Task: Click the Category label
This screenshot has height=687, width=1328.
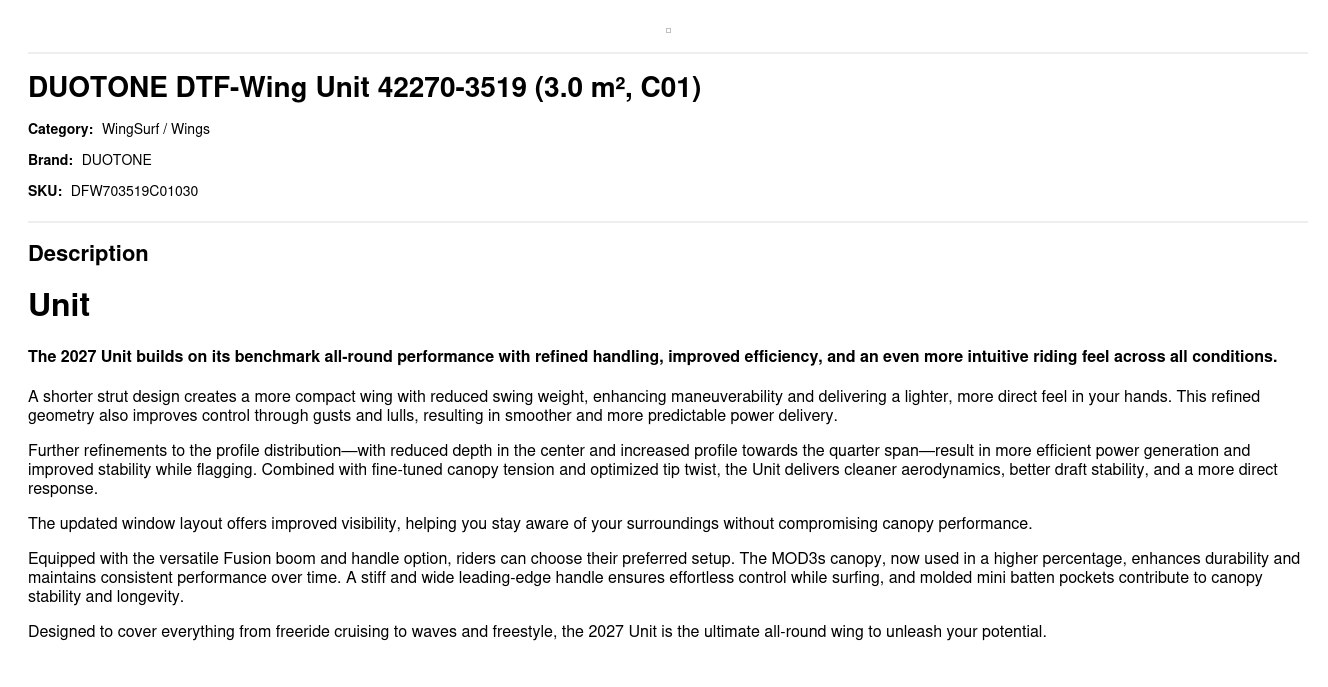Action: pos(60,129)
